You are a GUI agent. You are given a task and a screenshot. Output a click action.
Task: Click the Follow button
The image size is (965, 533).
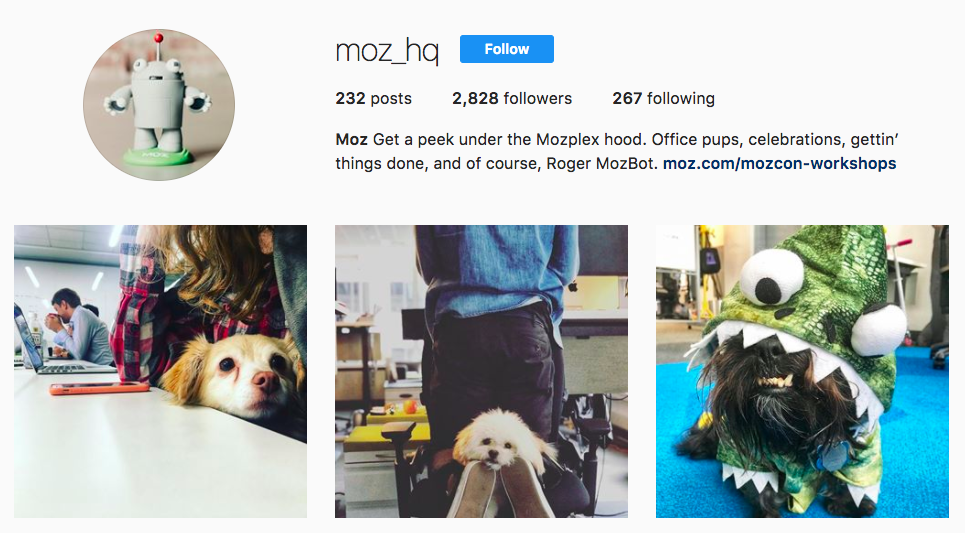click(x=507, y=49)
